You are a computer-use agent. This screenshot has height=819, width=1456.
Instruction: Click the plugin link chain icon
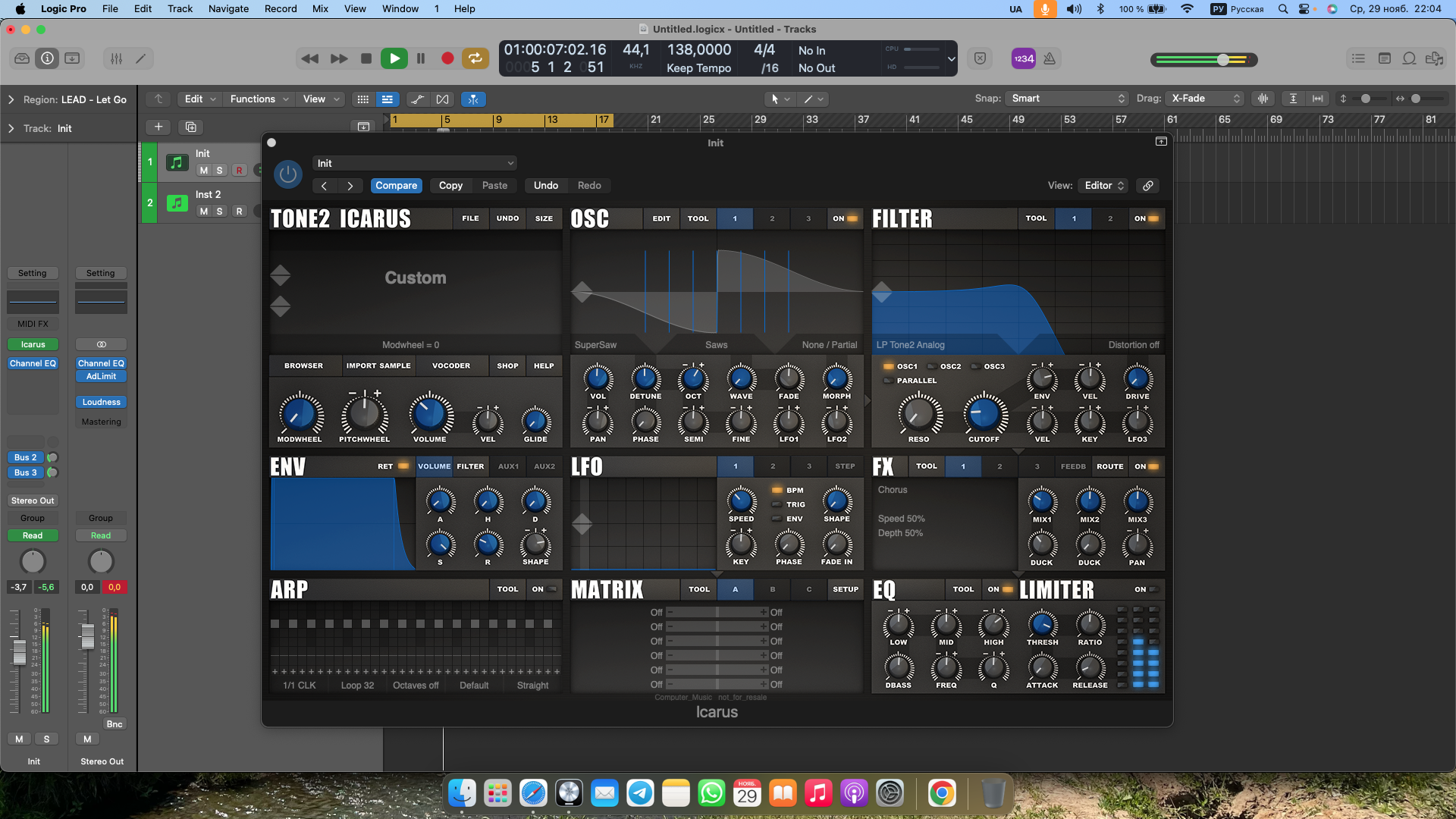coord(1148,186)
